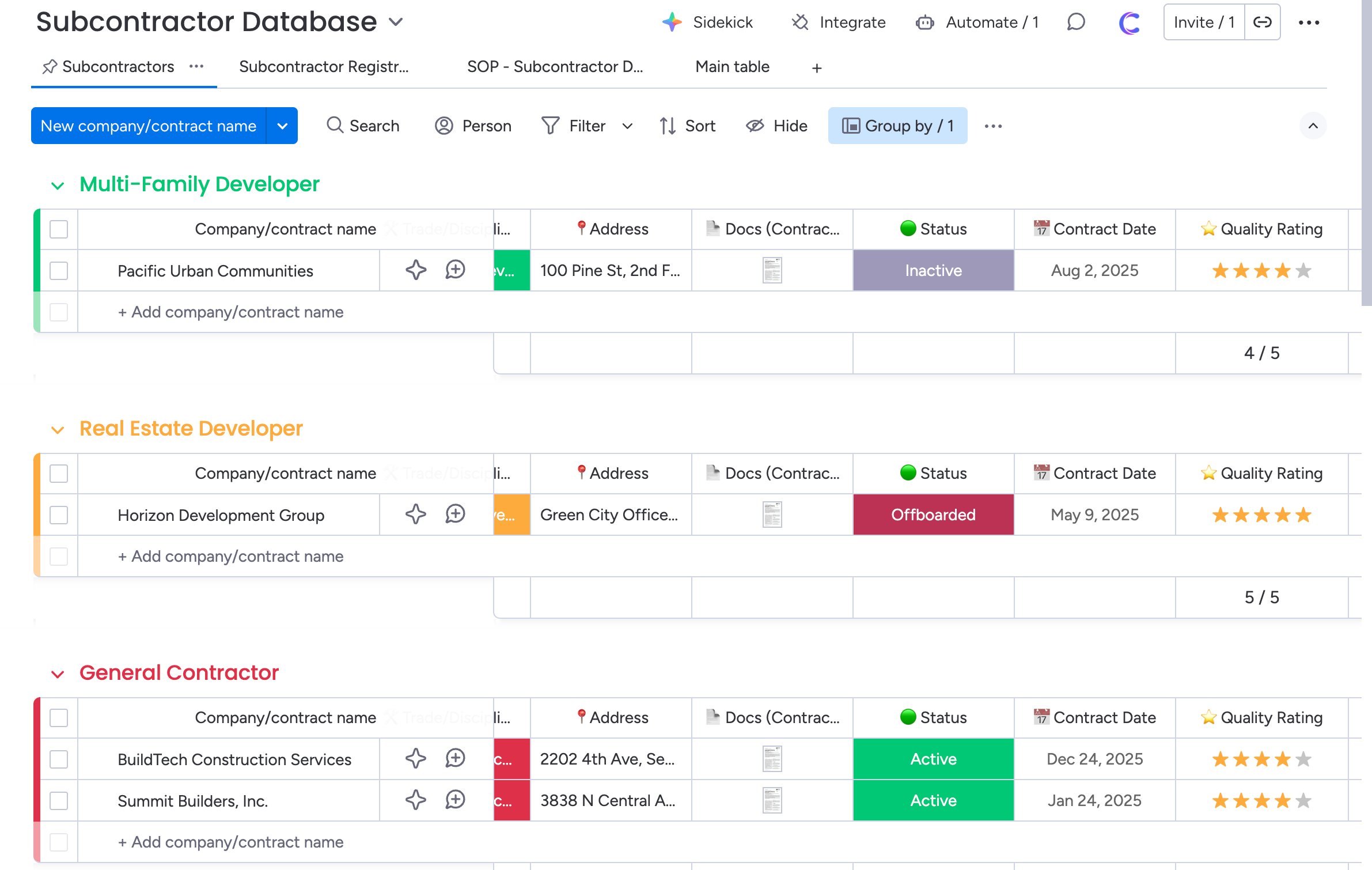Screen dimensions: 1372x870
Task: Open dropdown arrow next to New company button
Action: (282, 126)
